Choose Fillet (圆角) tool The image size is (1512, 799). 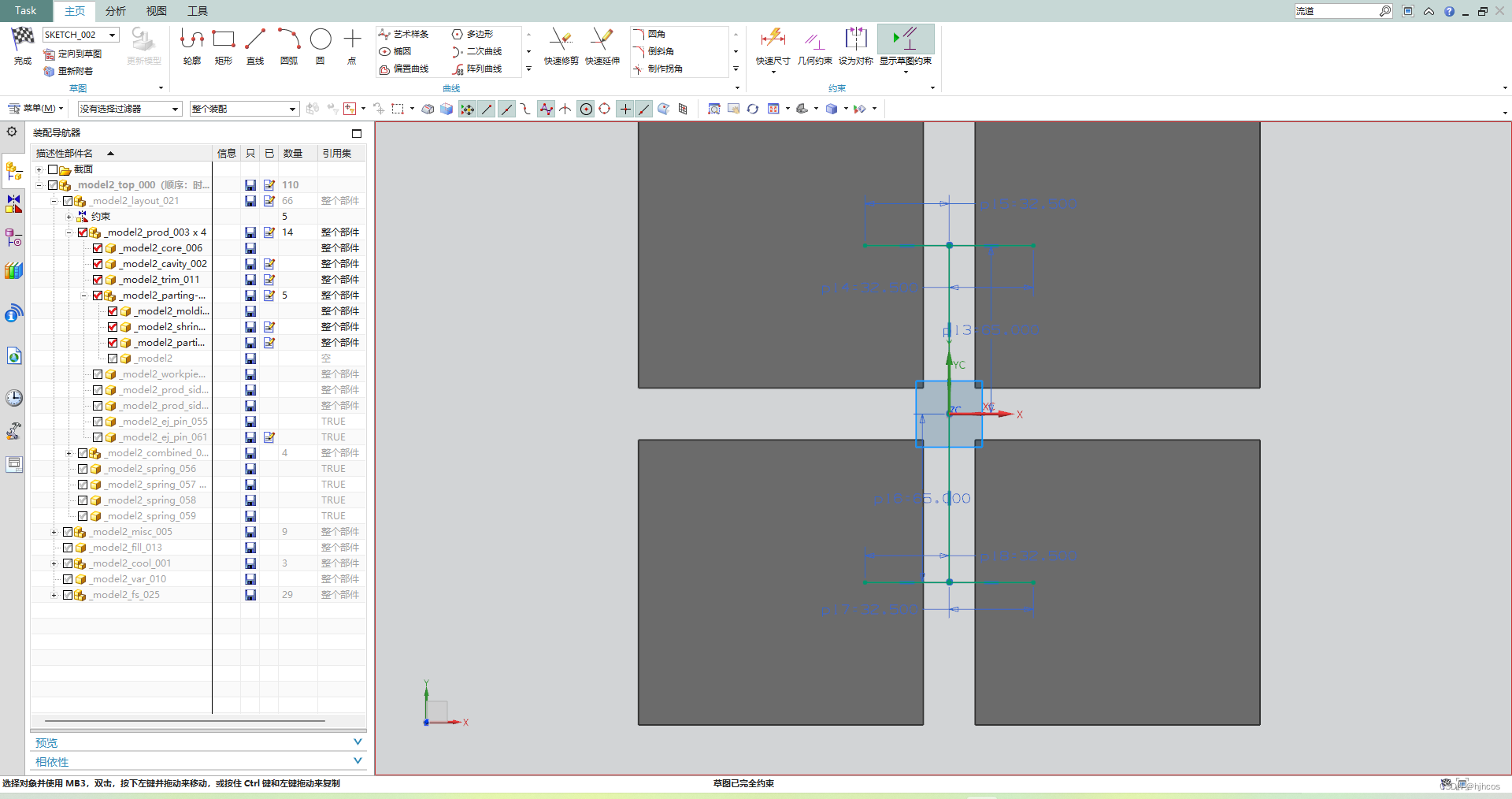[x=649, y=34]
